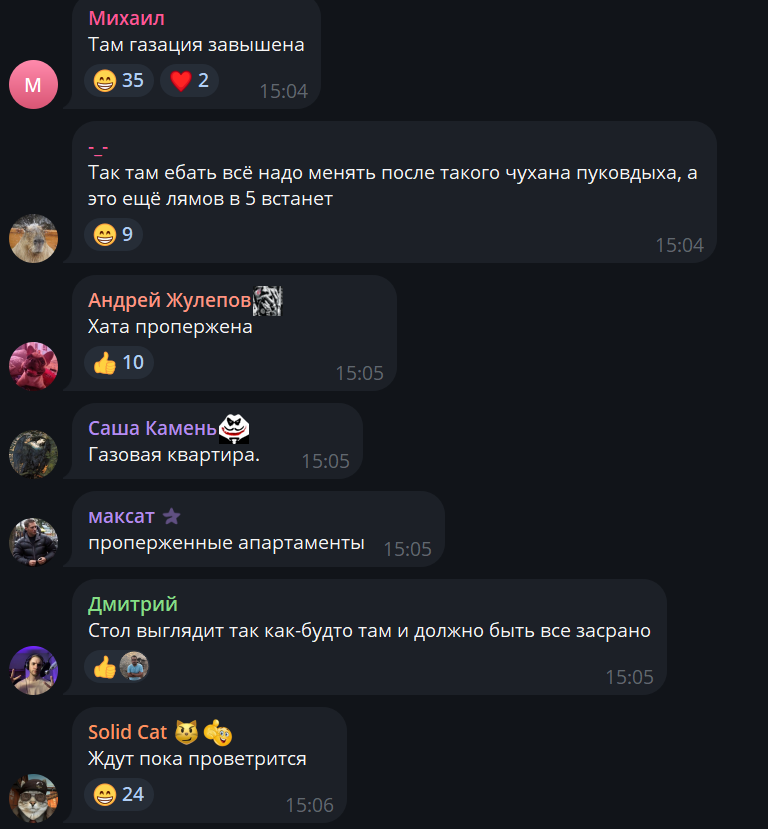Toggle grinning reaction with 9 votes
768x829 pixels.
(113, 235)
